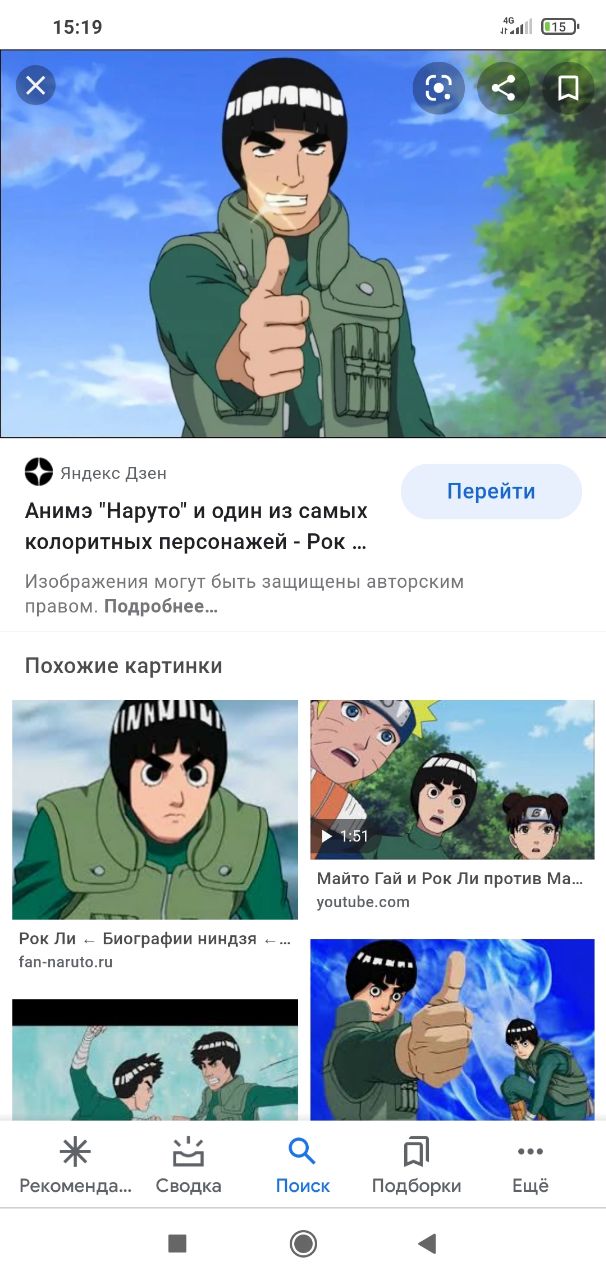Open the Ещё more menu

point(530,1166)
